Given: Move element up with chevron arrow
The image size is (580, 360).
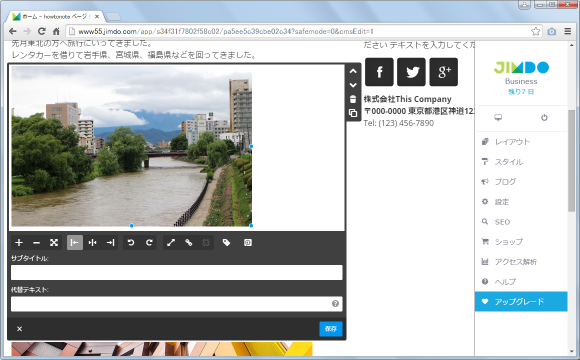Looking at the screenshot, I should pos(353,71).
